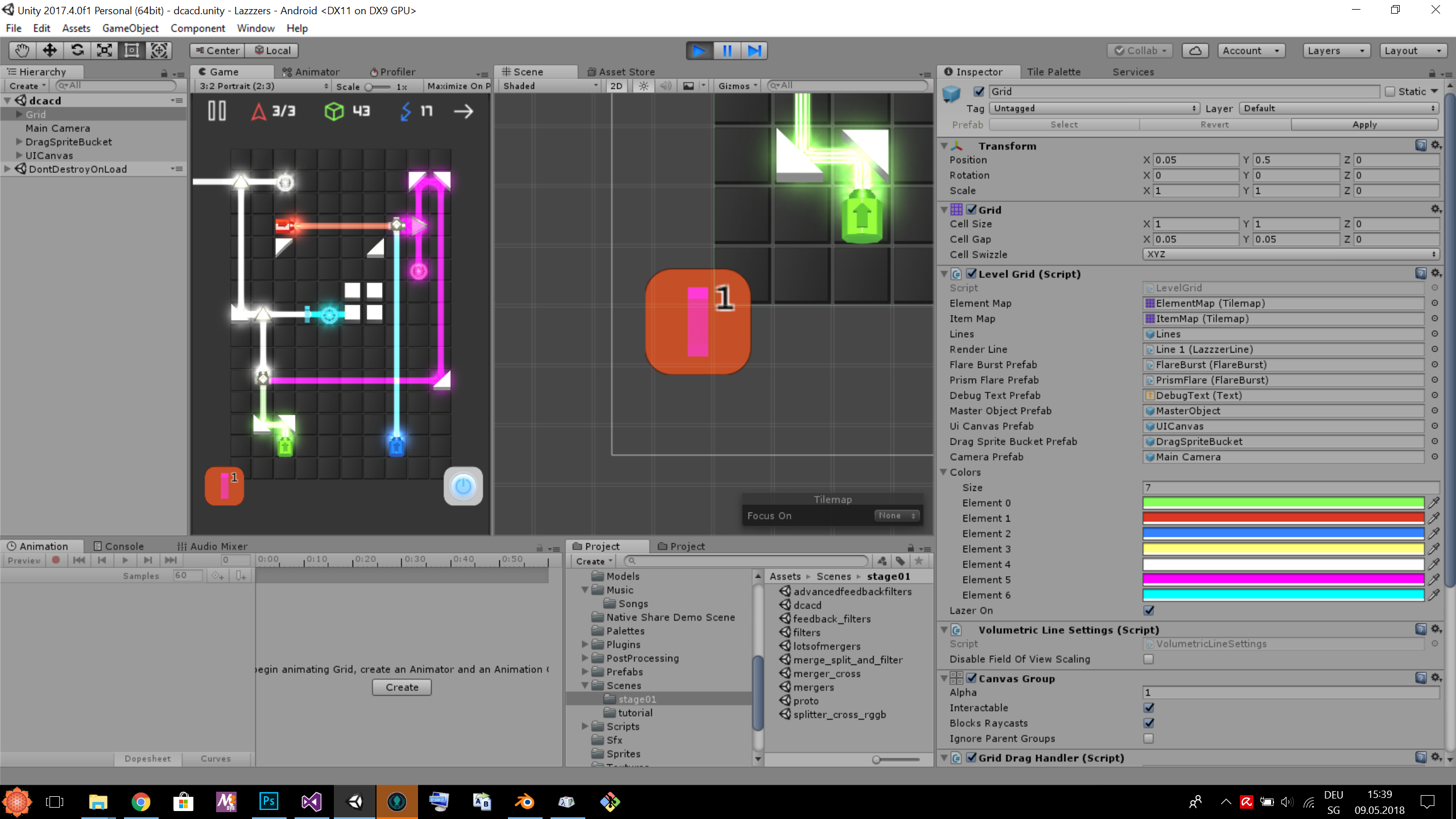Screen dimensions: 1456x819
Task: Click the Create animation button
Action: click(x=402, y=687)
